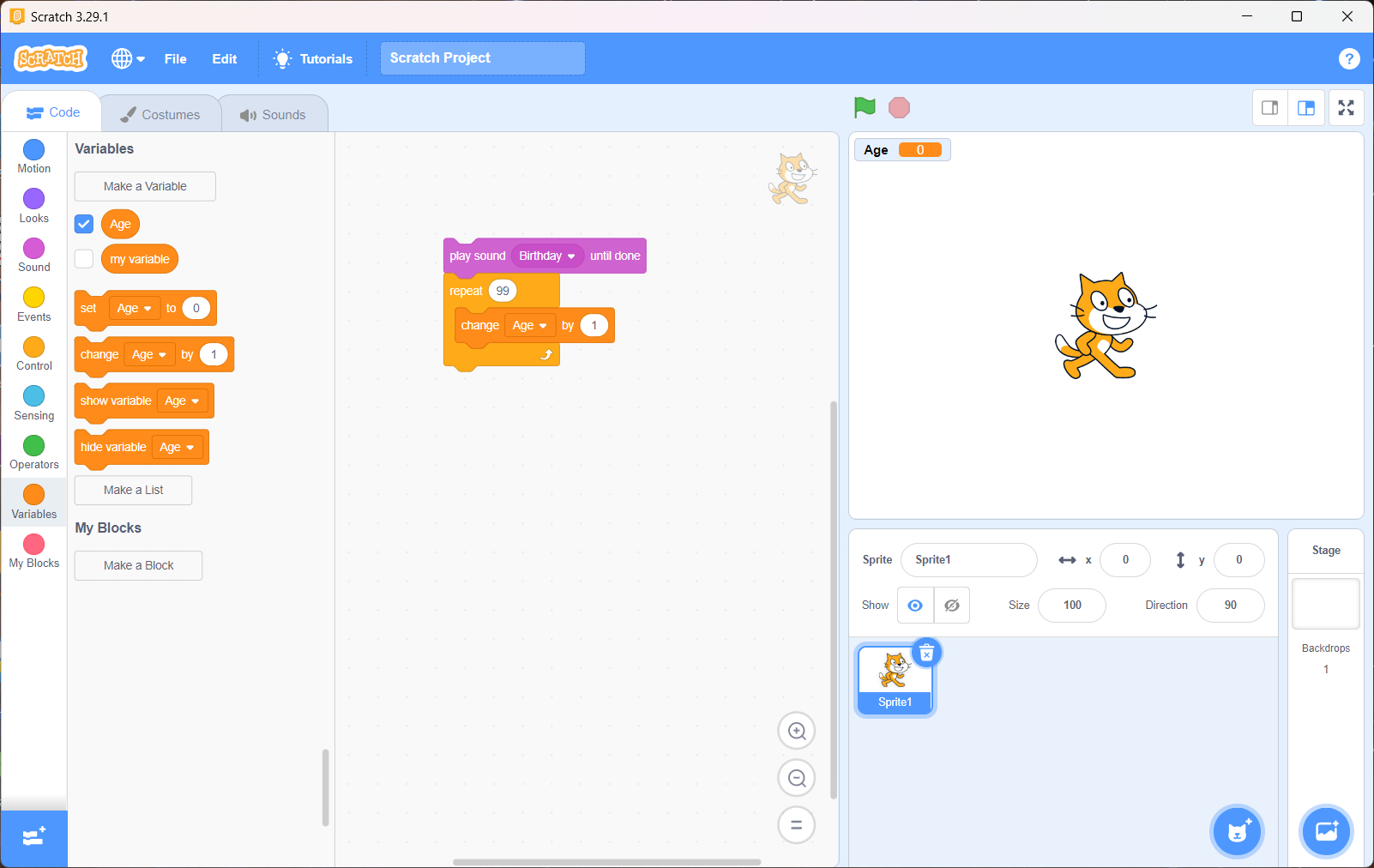Click the green flag to run
This screenshot has height=868, width=1374.
tap(865, 107)
